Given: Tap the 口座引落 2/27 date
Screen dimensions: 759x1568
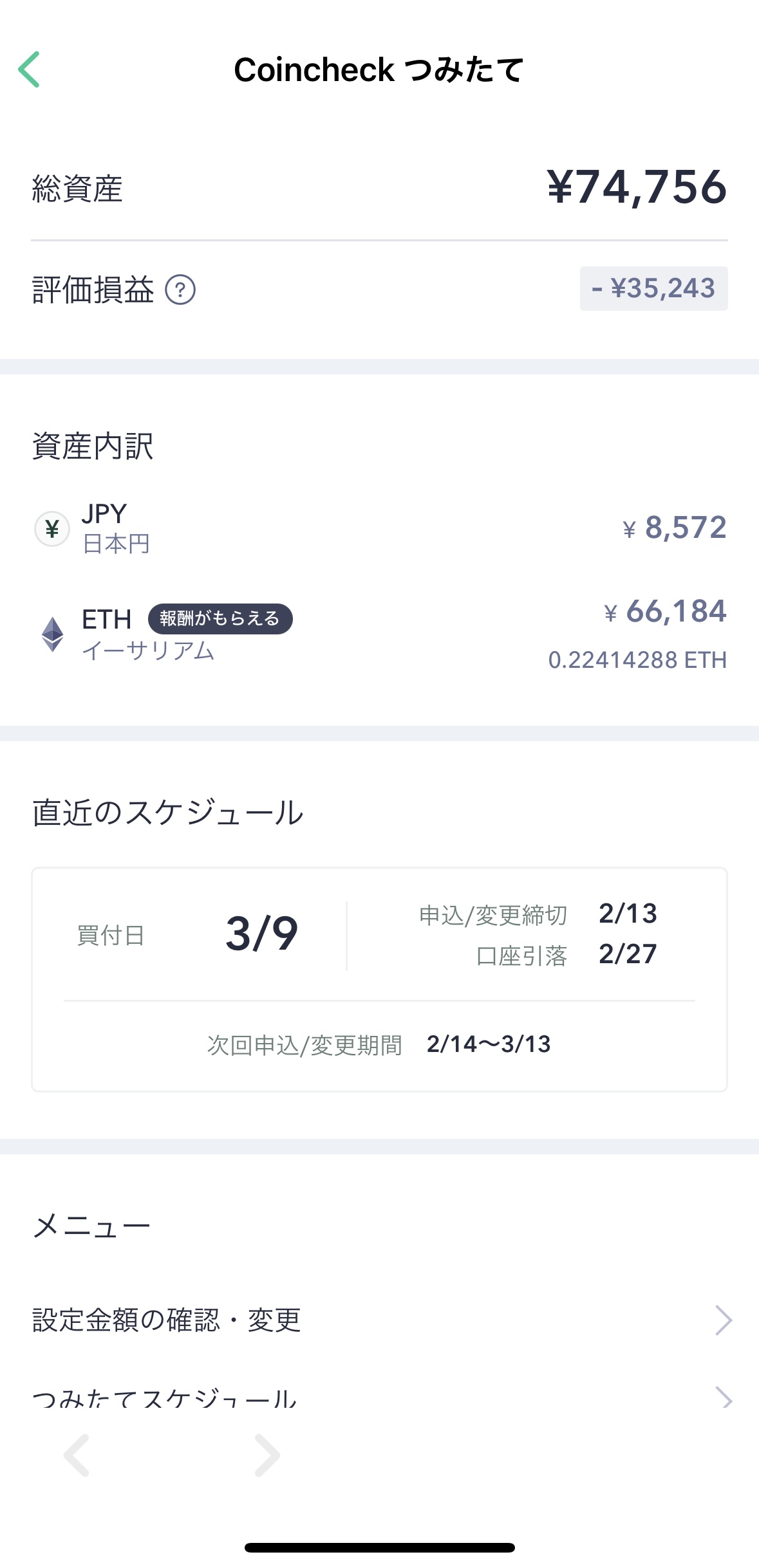Looking at the screenshot, I should (628, 954).
